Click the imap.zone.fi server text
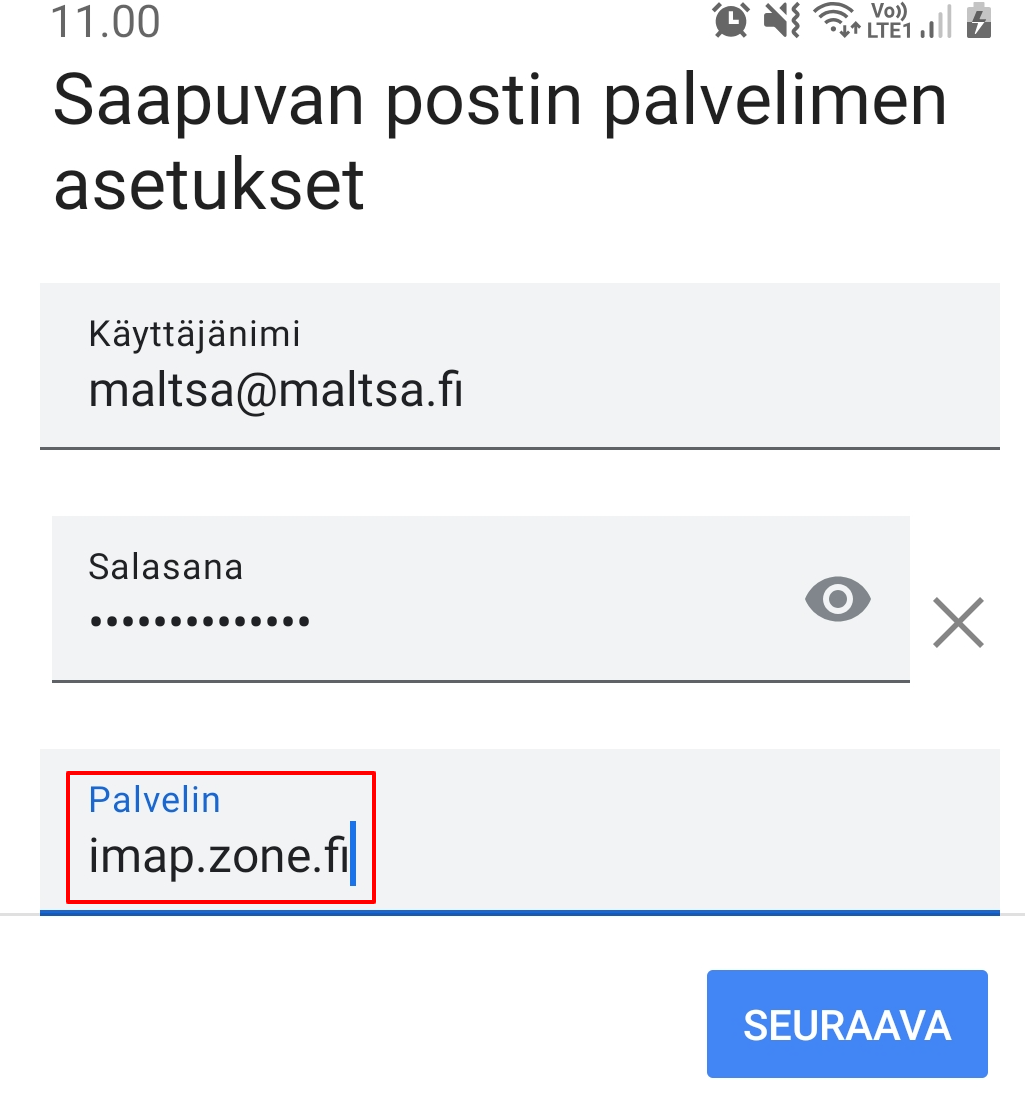1025x1100 pixels. (217, 858)
